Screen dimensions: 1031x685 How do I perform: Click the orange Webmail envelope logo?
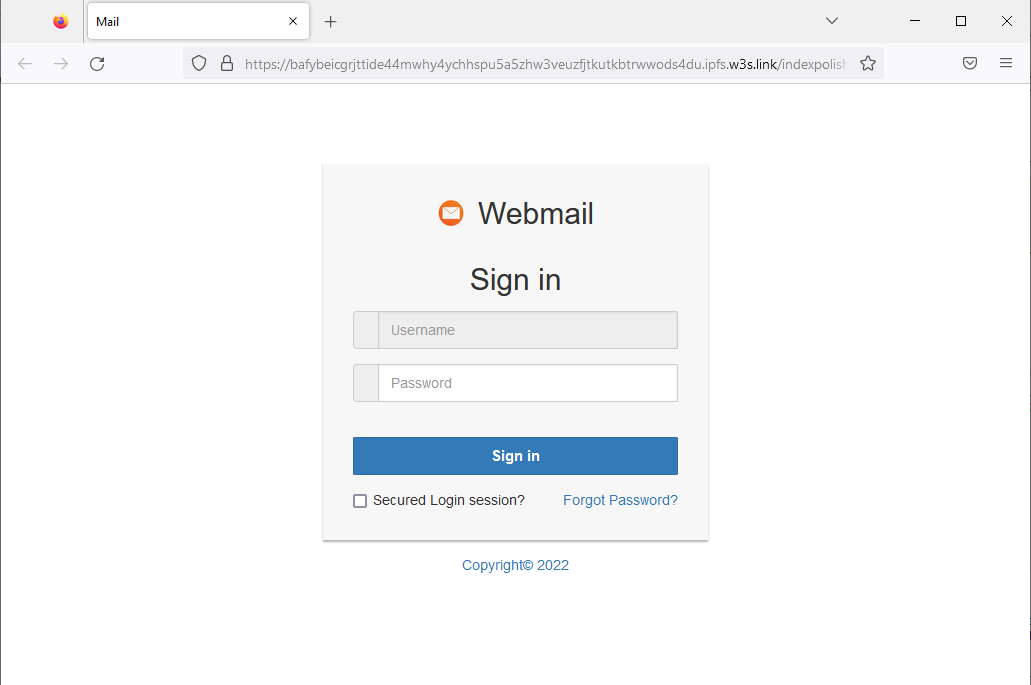451,213
